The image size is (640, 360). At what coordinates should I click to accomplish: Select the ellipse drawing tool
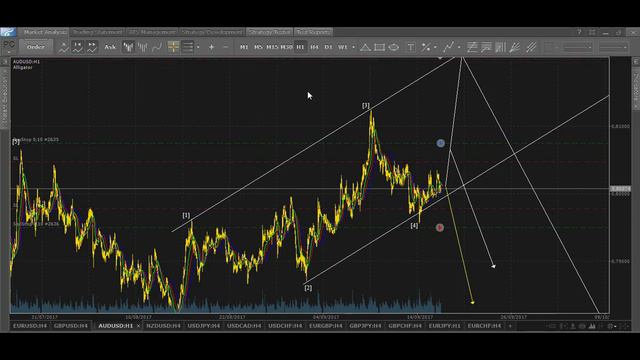coord(394,47)
